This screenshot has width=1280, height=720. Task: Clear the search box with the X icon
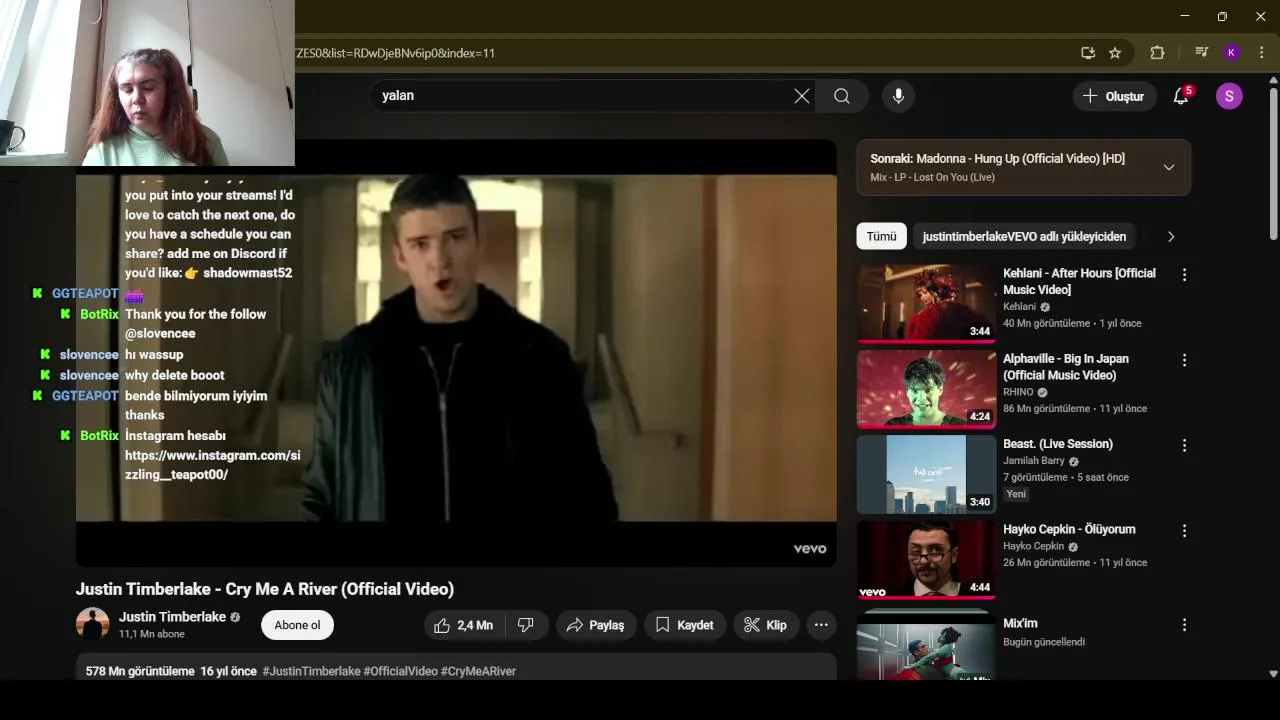802,96
